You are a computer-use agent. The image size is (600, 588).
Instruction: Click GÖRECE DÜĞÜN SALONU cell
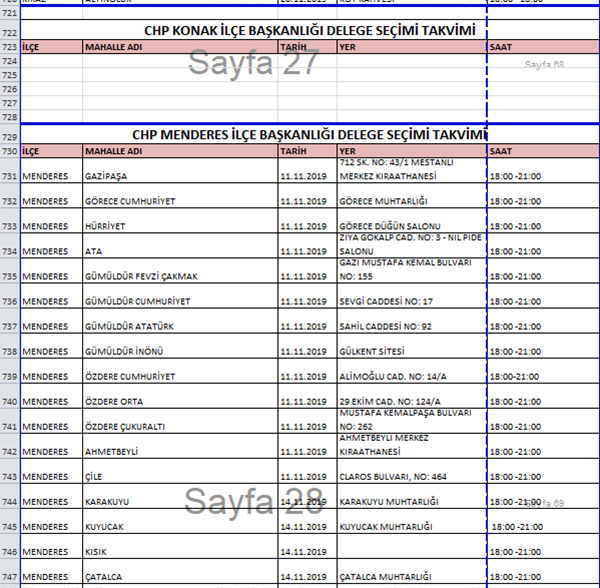[412, 220]
